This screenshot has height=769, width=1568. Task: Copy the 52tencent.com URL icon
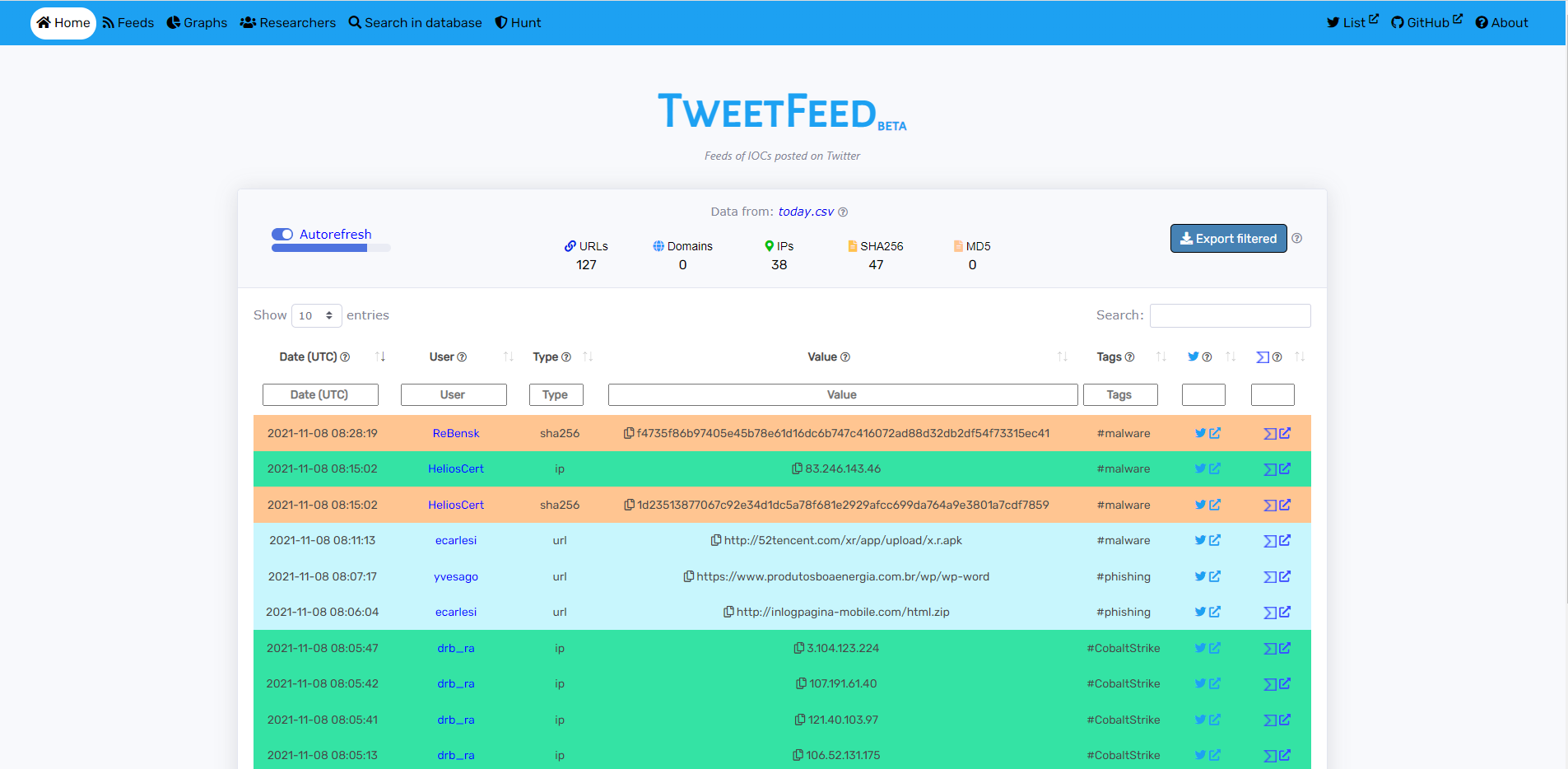pos(716,540)
